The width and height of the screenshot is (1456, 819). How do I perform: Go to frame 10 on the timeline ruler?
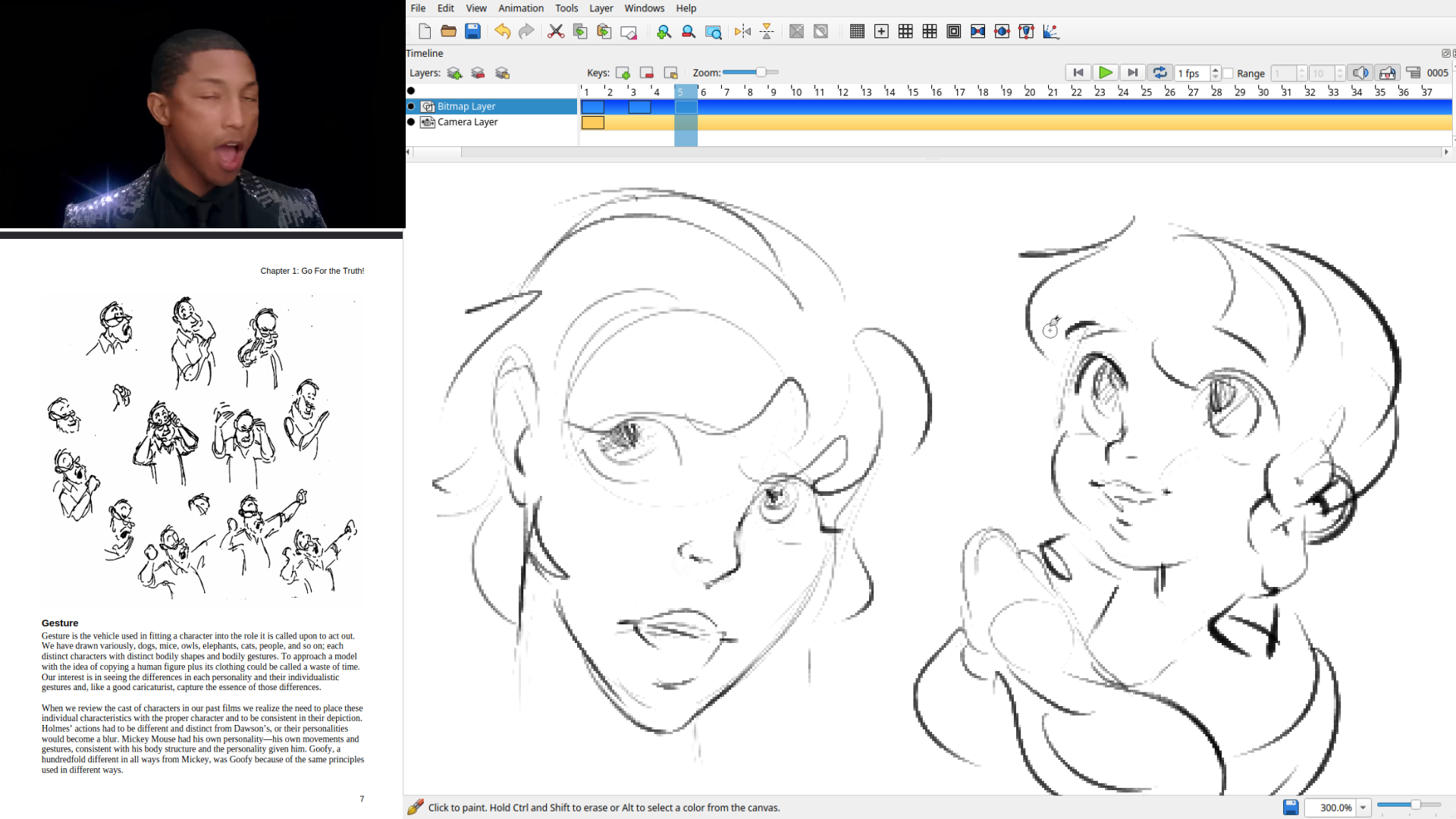click(796, 92)
